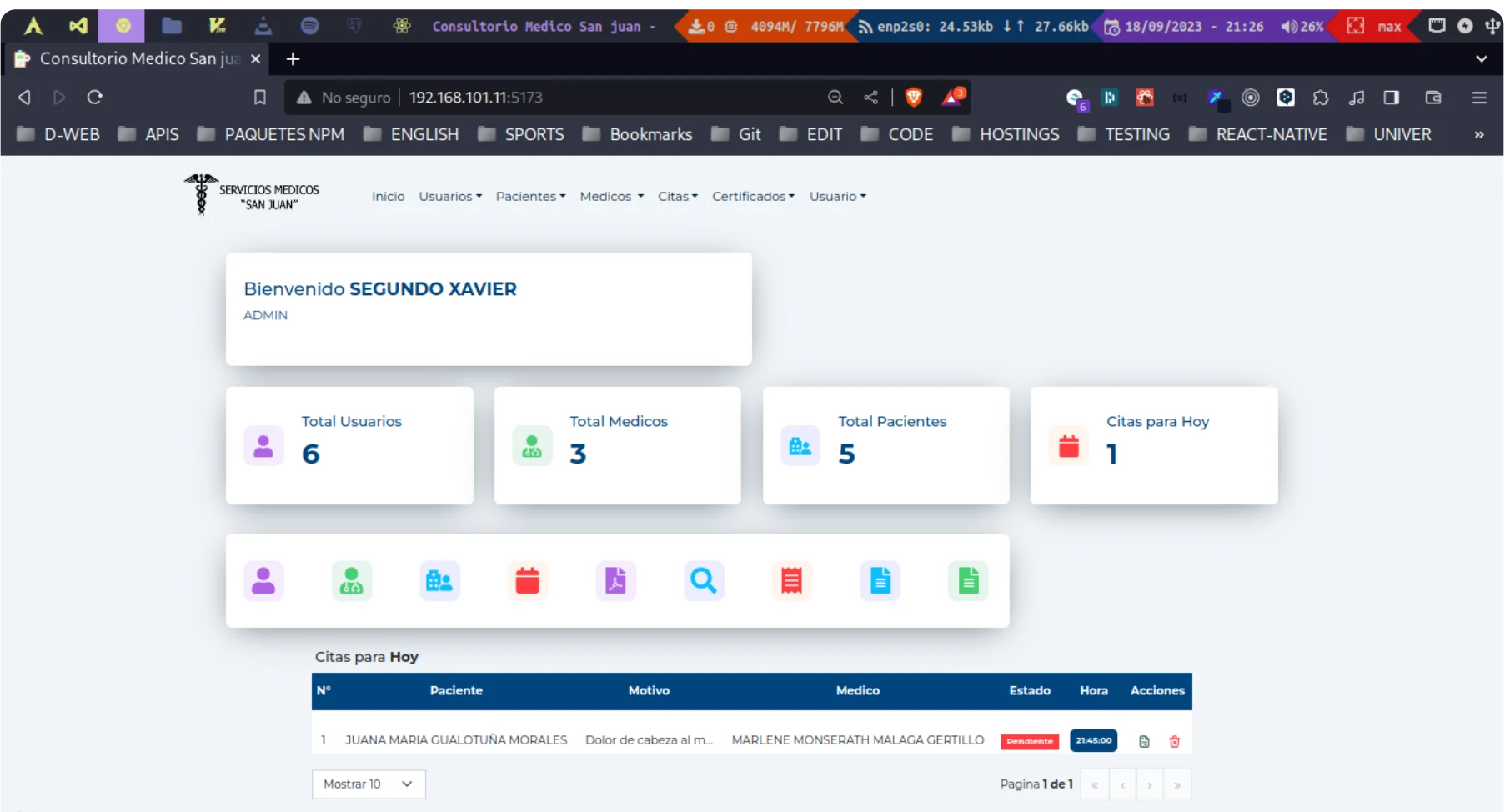Open the red receipt icon
The image size is (1505, 812).
coord(792,581)
